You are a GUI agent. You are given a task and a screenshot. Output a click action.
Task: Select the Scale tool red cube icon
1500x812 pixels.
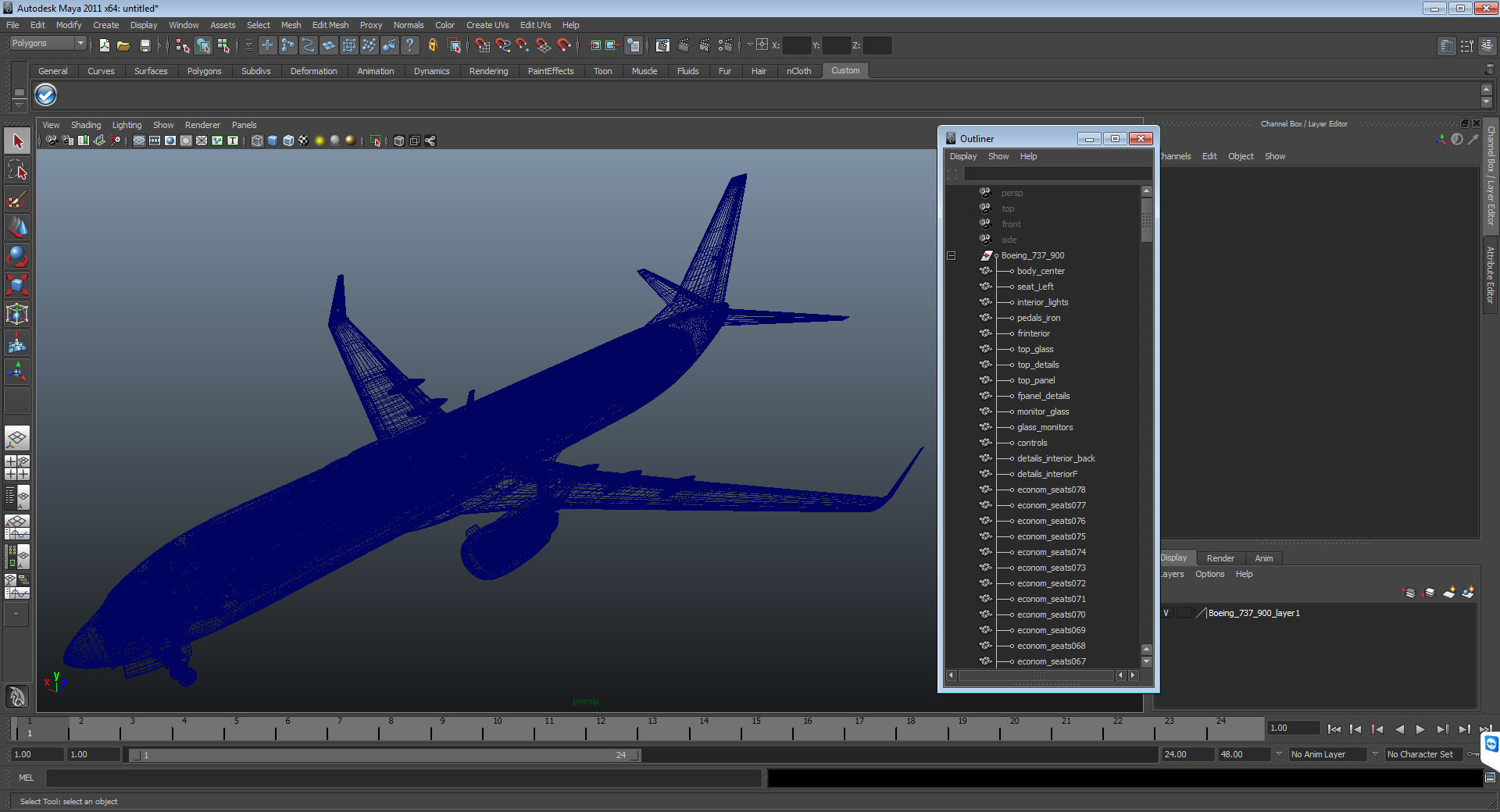pyautogui.click(x=17, y=285)
